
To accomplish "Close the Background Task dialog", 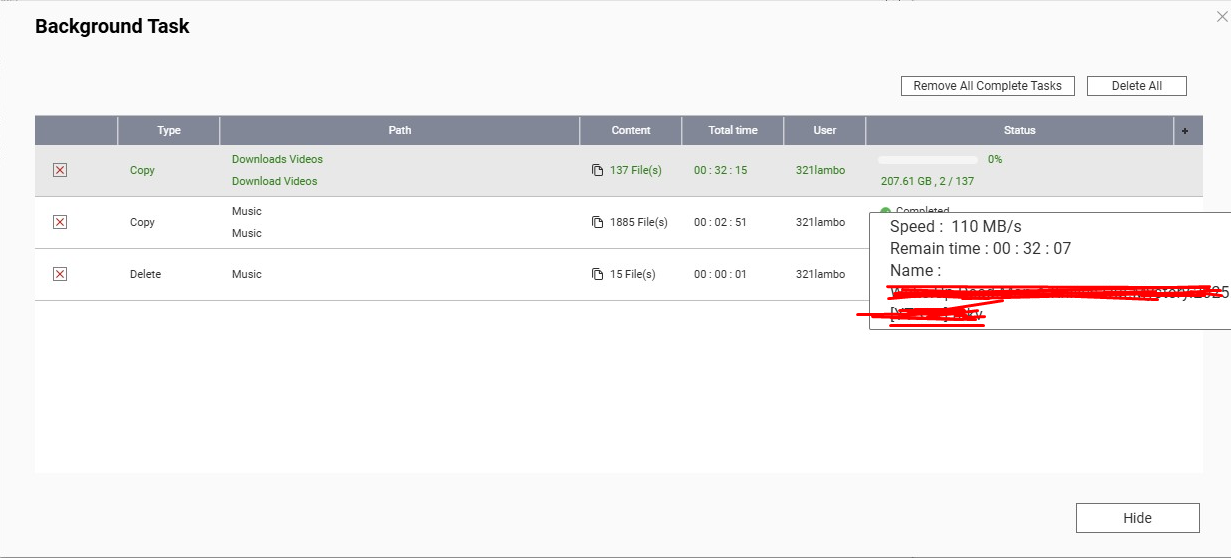I will pos(1221,16).
